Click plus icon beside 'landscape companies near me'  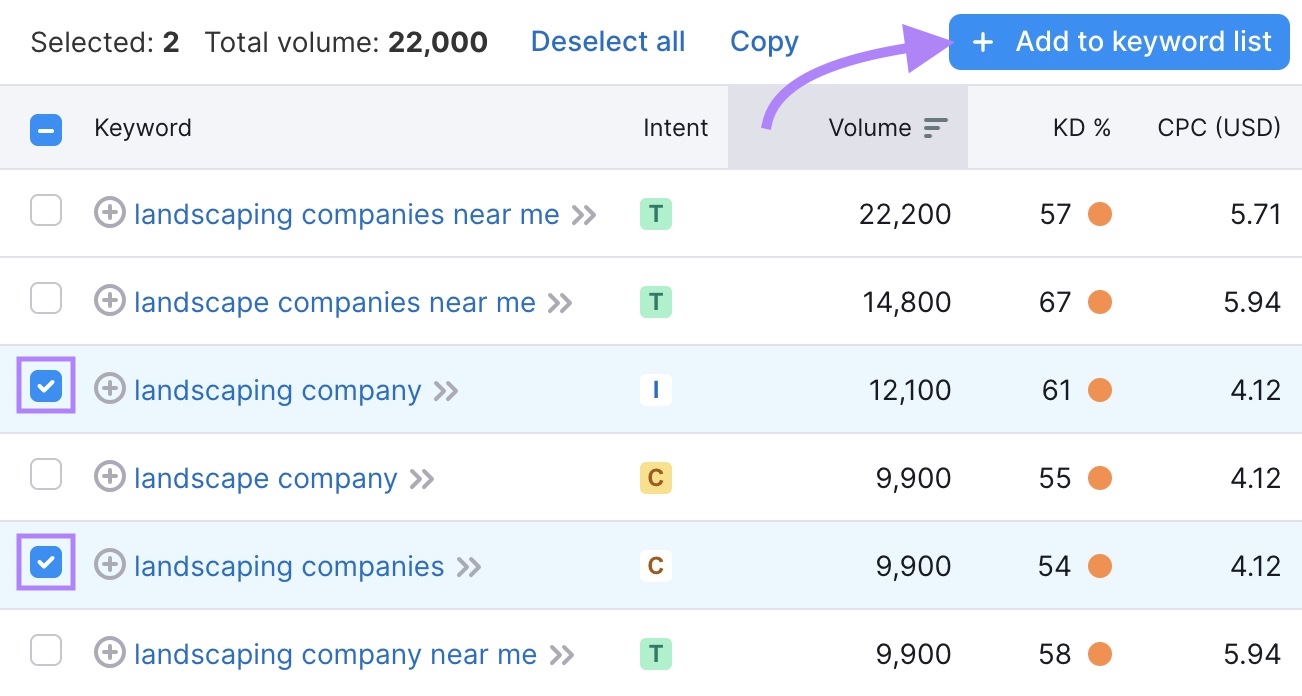coord(109,301)
